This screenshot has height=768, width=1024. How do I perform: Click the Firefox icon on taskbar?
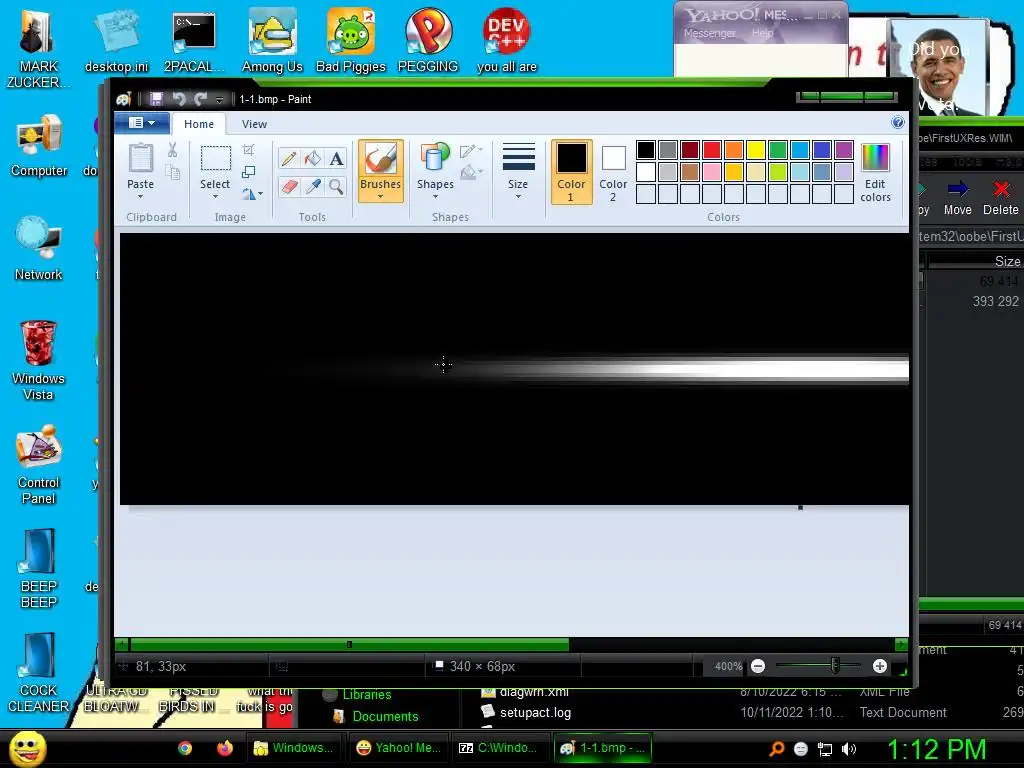[x=225, y=748]
